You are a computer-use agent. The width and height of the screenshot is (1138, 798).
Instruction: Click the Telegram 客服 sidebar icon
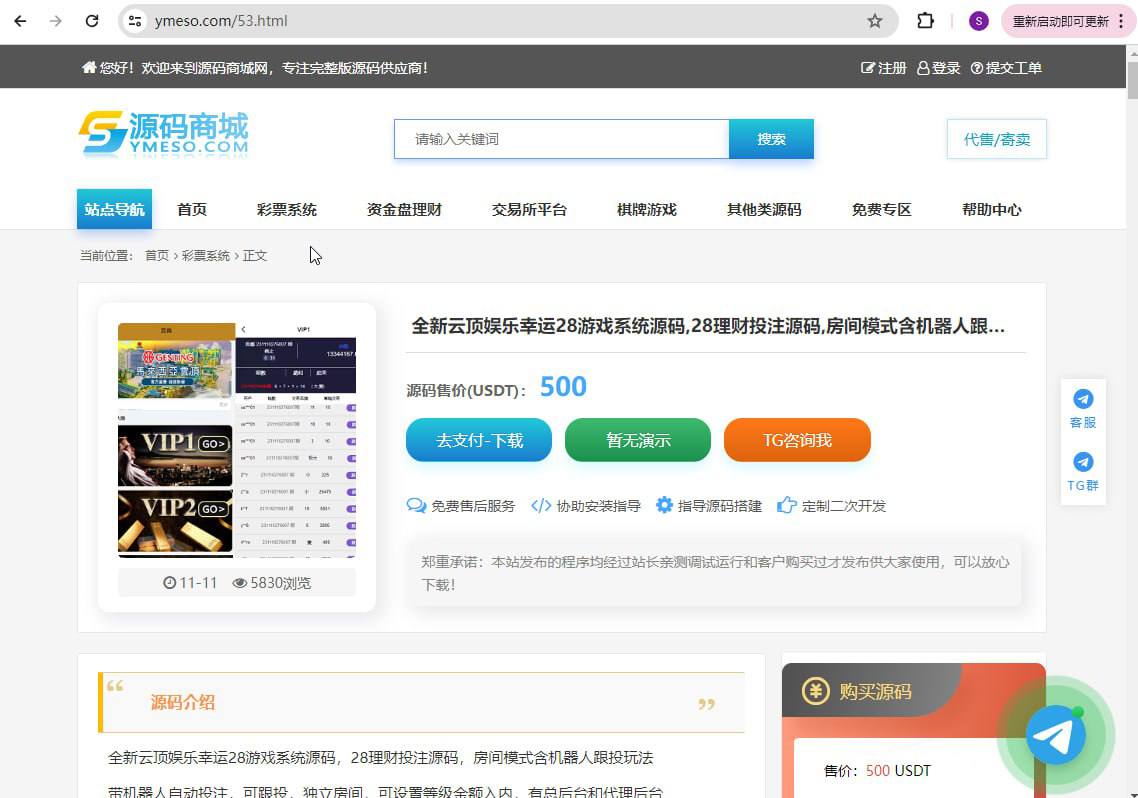pos(1083,399)
